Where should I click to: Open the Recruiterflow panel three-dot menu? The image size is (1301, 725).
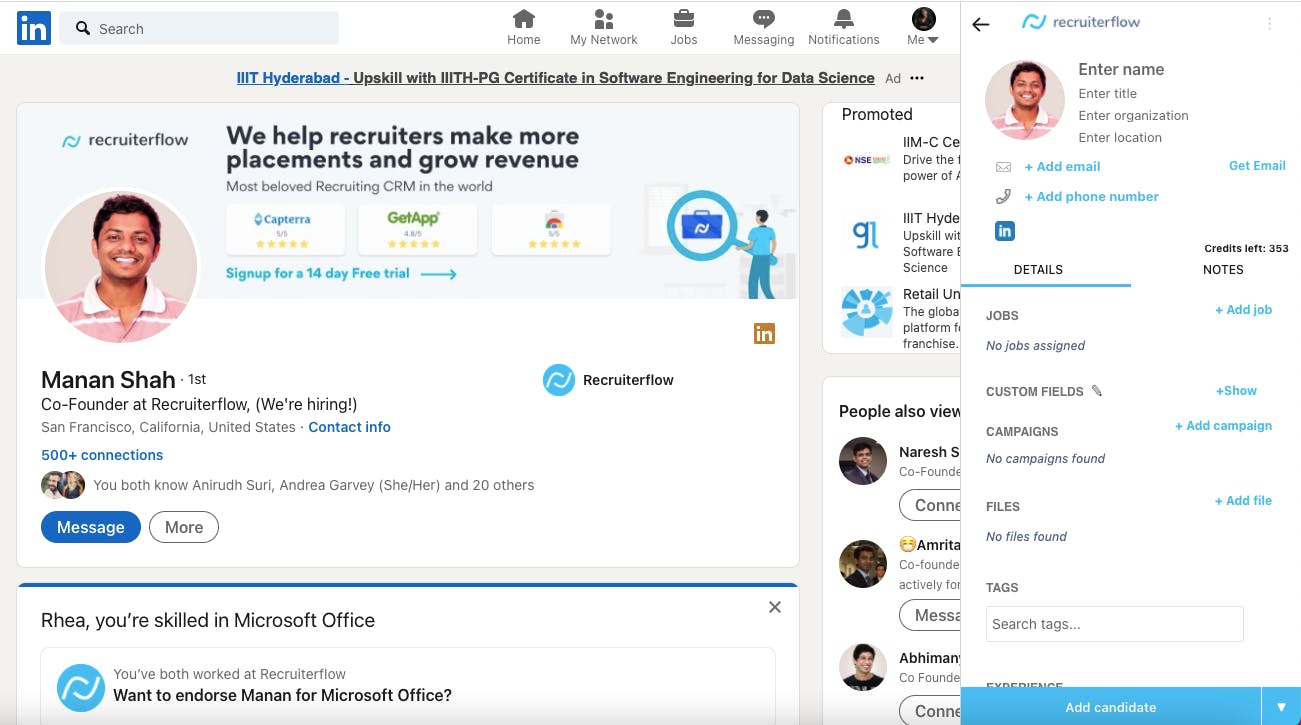[x=1270, y=24]
